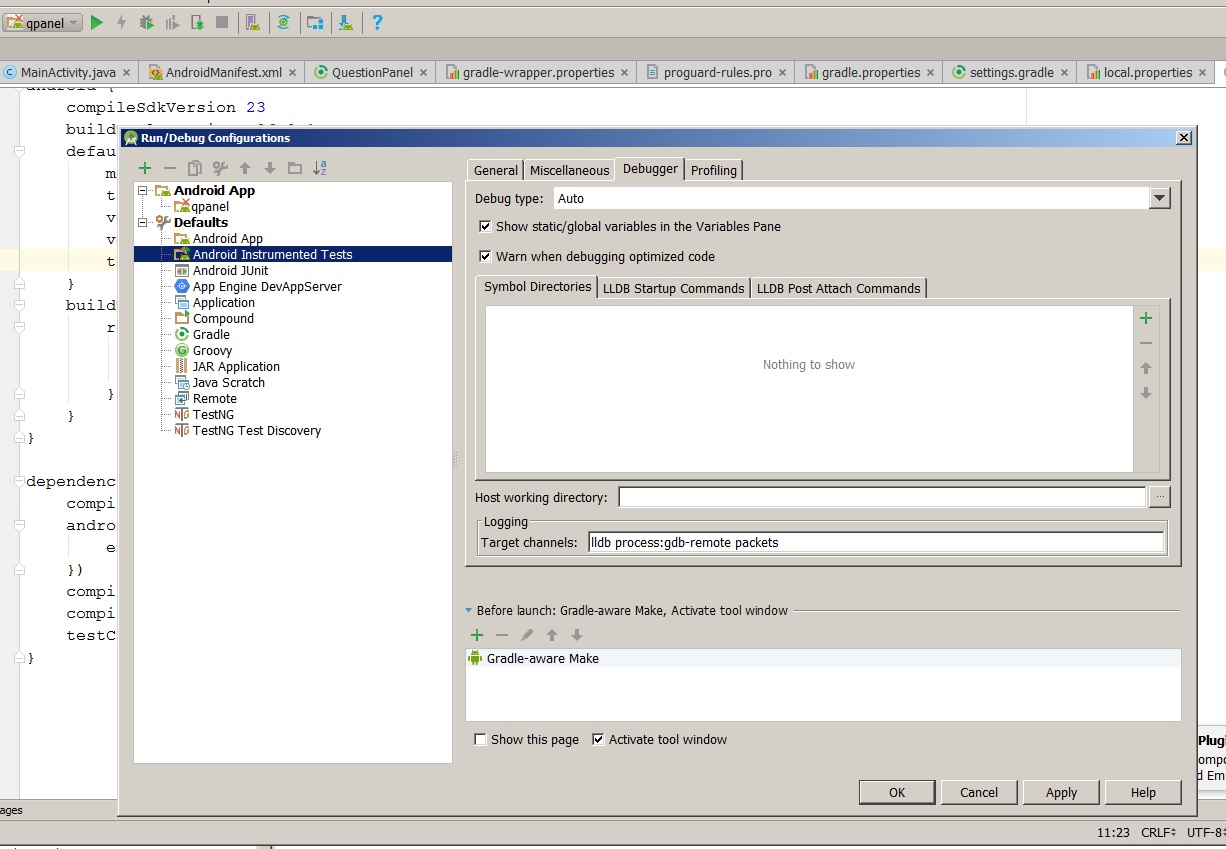Apply the configuration changes
The image size is (1226, 849).
pyautogui.click(x=1061, y=792)
